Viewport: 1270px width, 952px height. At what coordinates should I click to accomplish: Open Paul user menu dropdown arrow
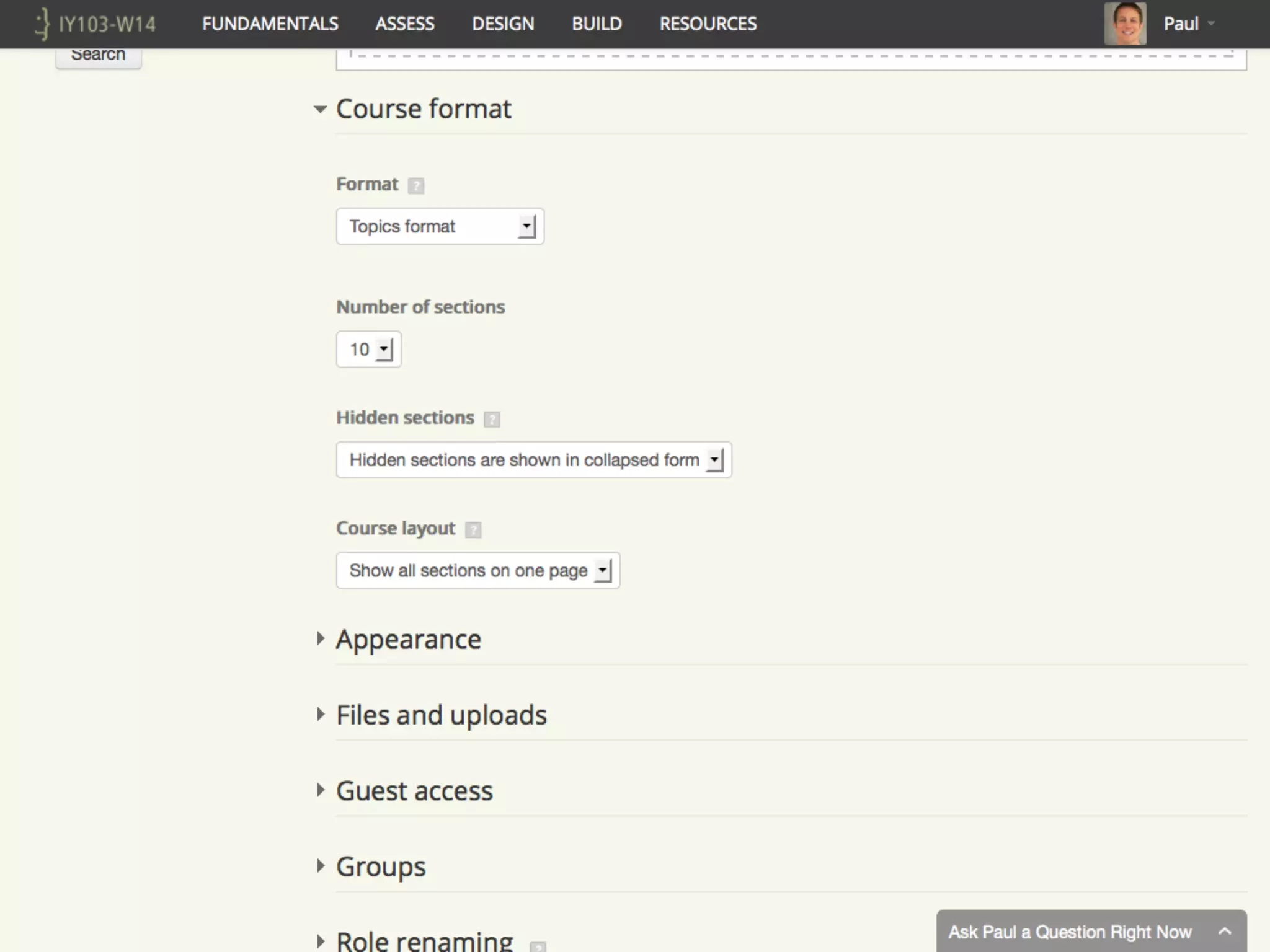click(x=1211, y=24)
